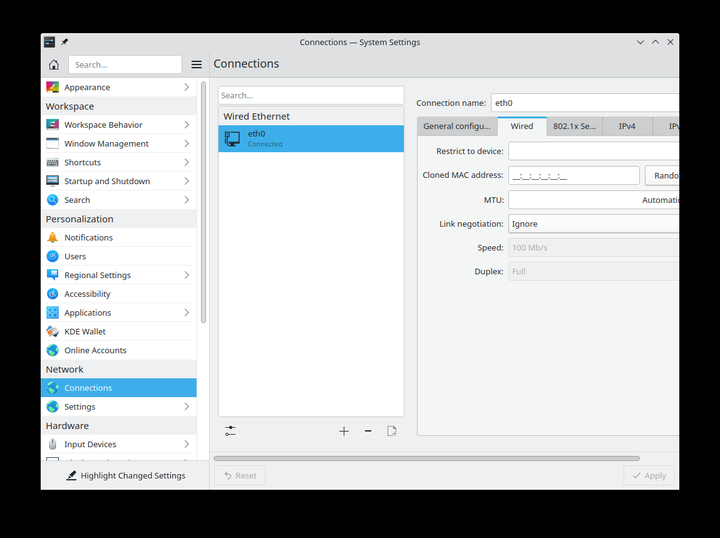The image size is (720, 538).
Task: Open the KDE Wallet icon
Action: [52, 331]
